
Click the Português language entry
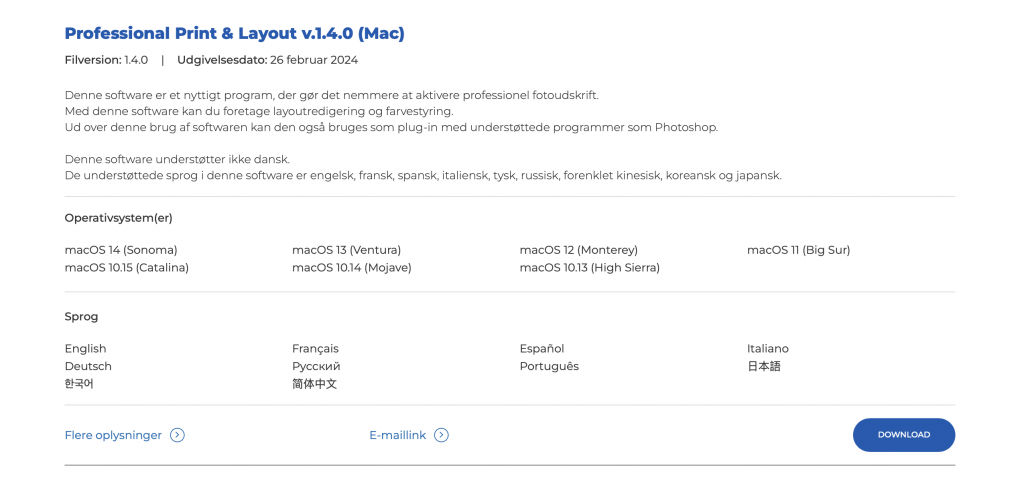[x=549, y=367]
